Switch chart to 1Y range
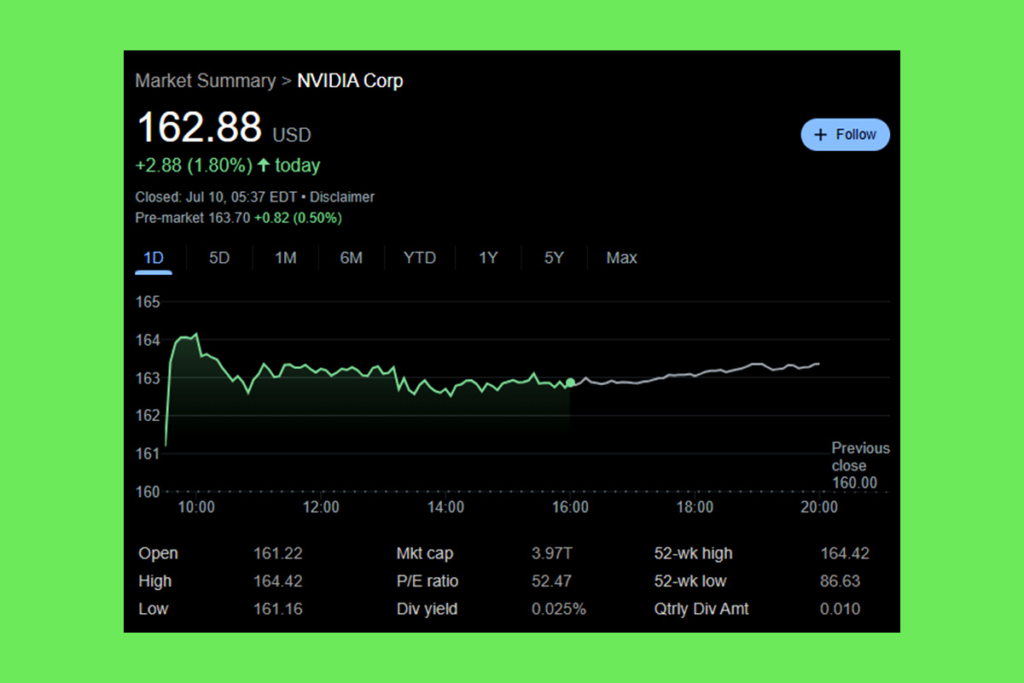 click(x=488, y=258)
